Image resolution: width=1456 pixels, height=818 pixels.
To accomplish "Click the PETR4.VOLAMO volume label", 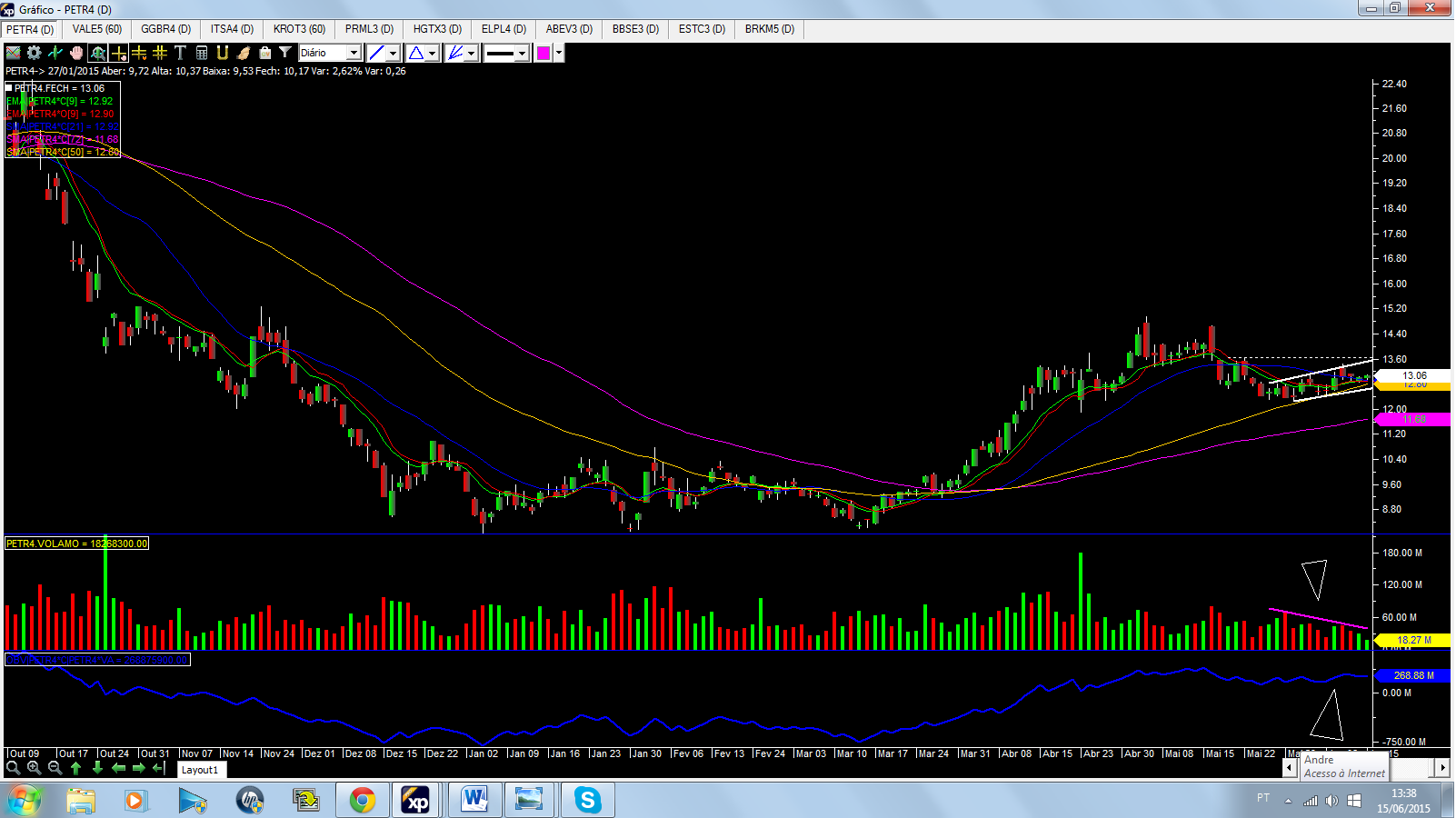I will click(76, 544).
